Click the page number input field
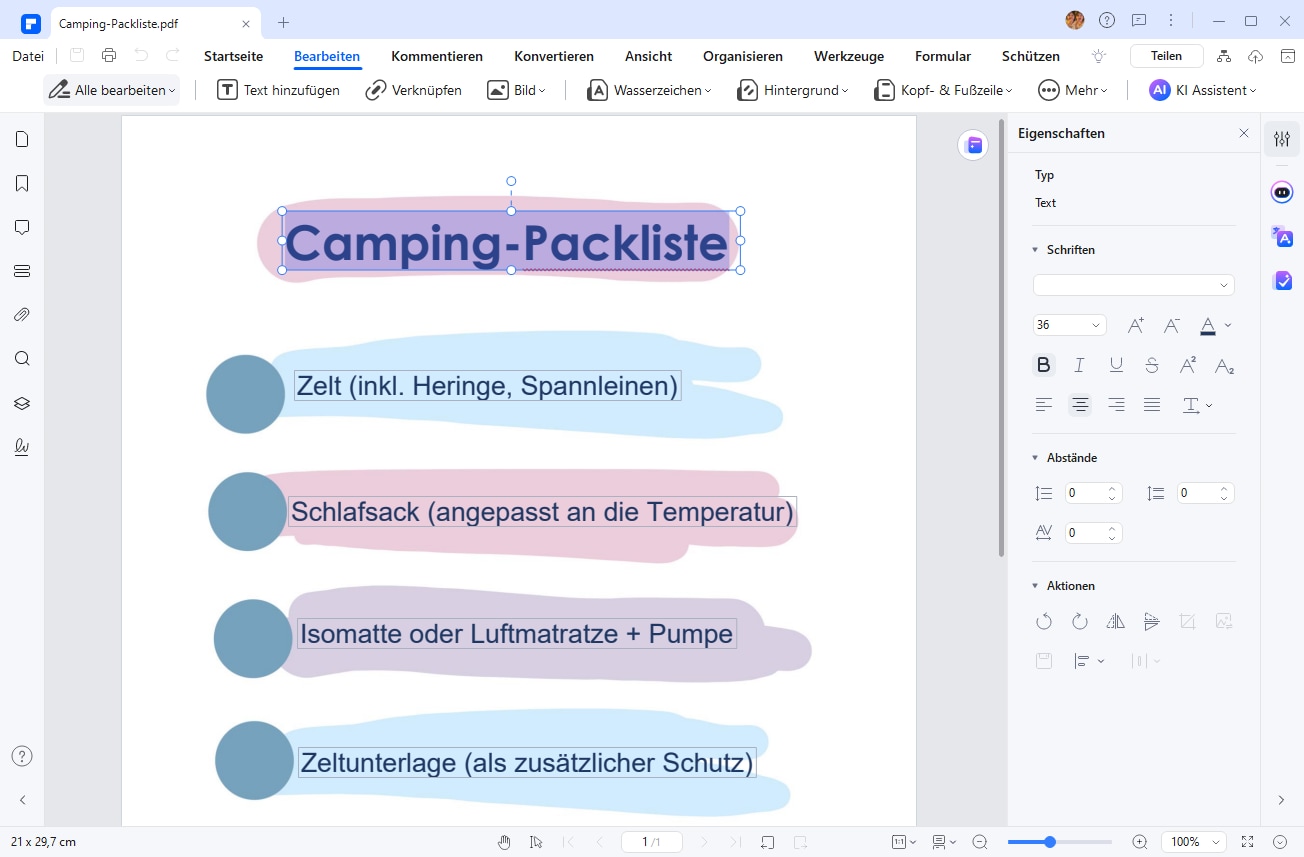 coord(651,842)
